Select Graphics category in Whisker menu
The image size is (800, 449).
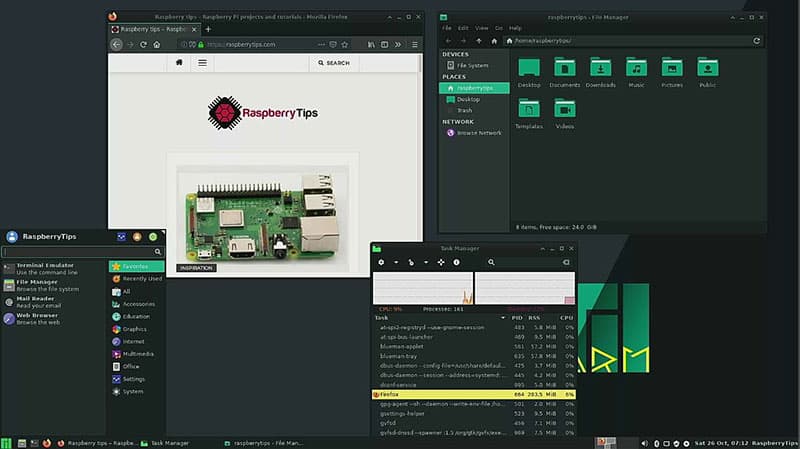point(137,329)
